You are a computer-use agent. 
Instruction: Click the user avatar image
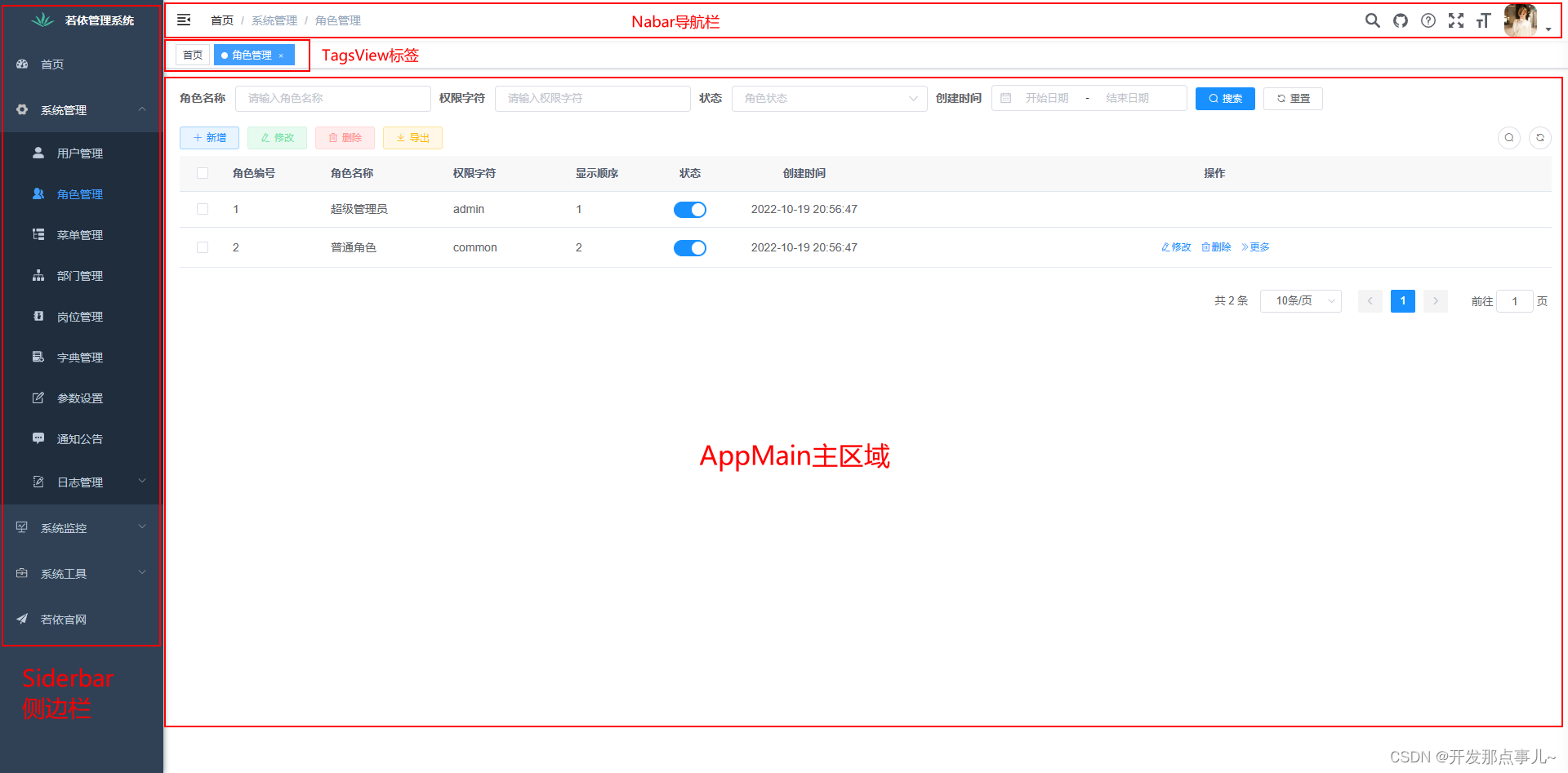[x=1521, y=20]
